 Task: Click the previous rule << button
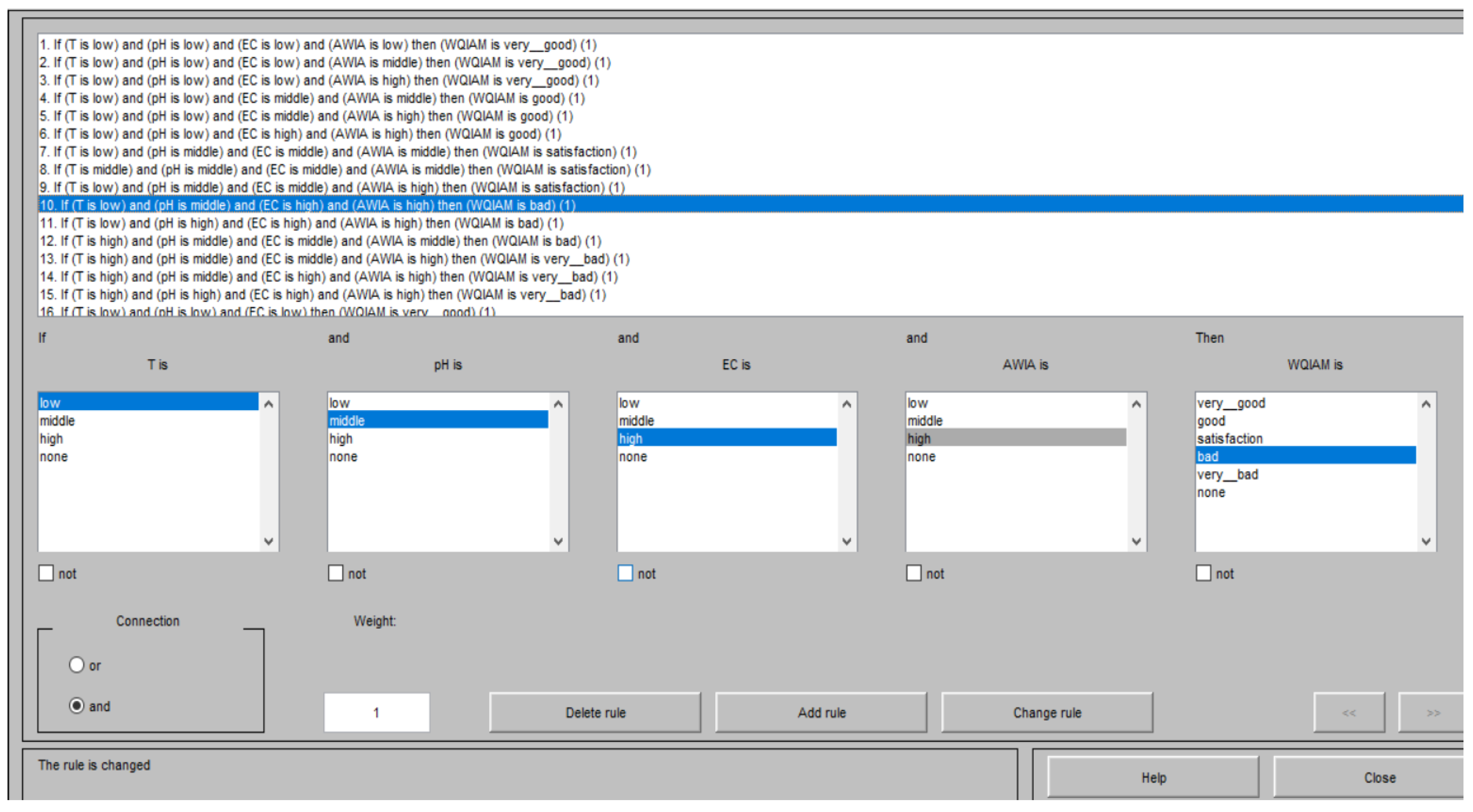point(1348,713)
